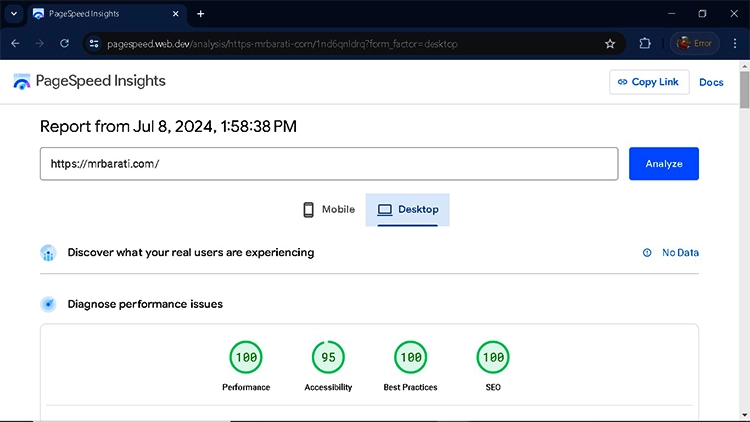
Task: Click the real users experience icon
Action: point(48,253)
